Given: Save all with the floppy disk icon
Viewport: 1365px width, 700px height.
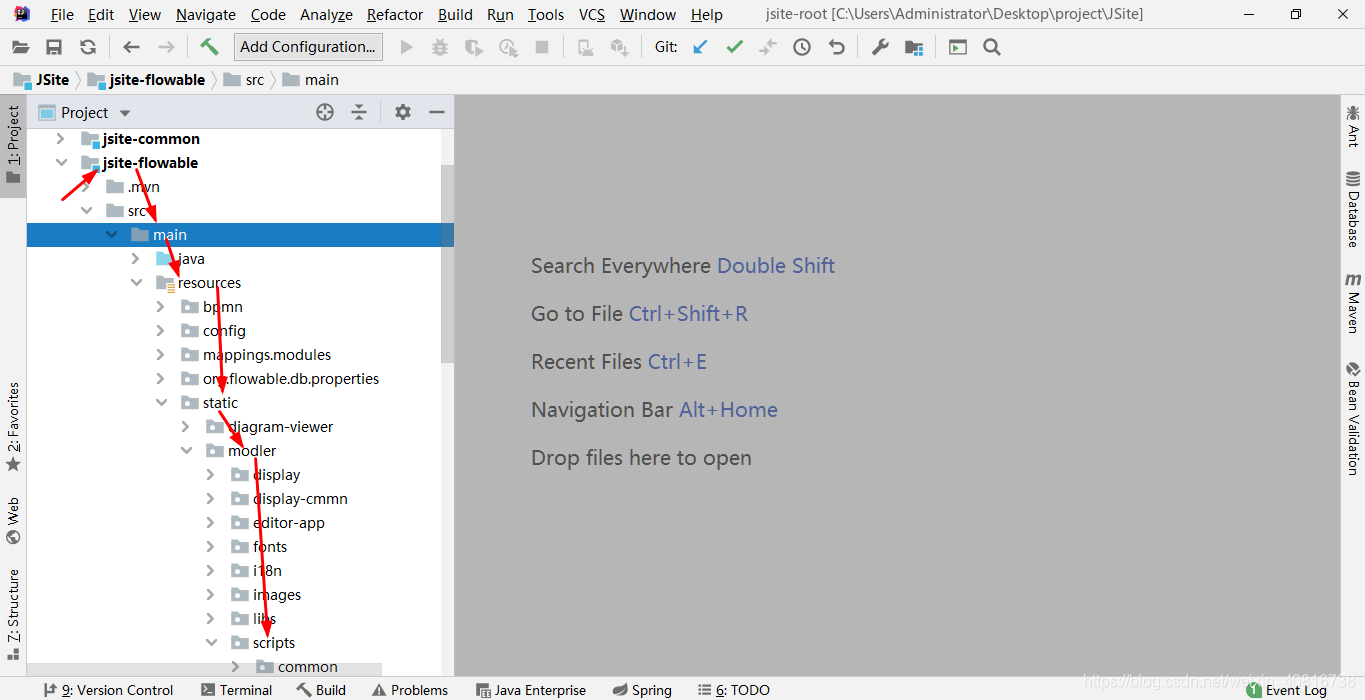Looking at the screenshot, I should point(54,47).
